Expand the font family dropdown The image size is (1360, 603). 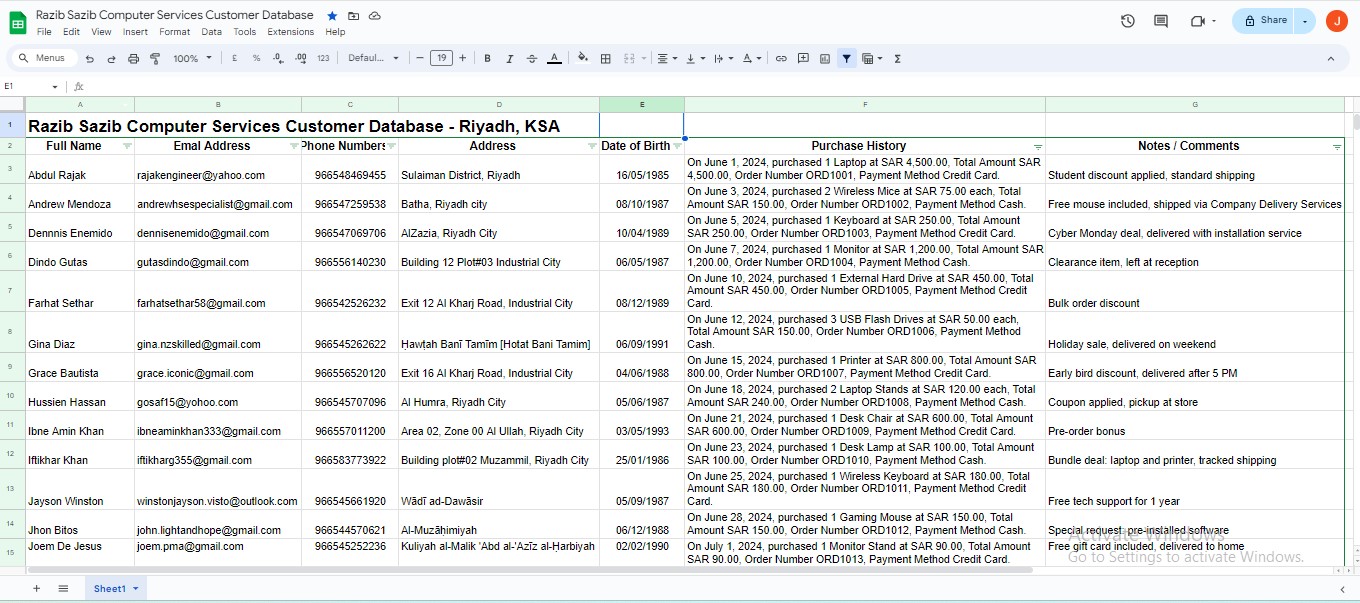tap(373, 59)
